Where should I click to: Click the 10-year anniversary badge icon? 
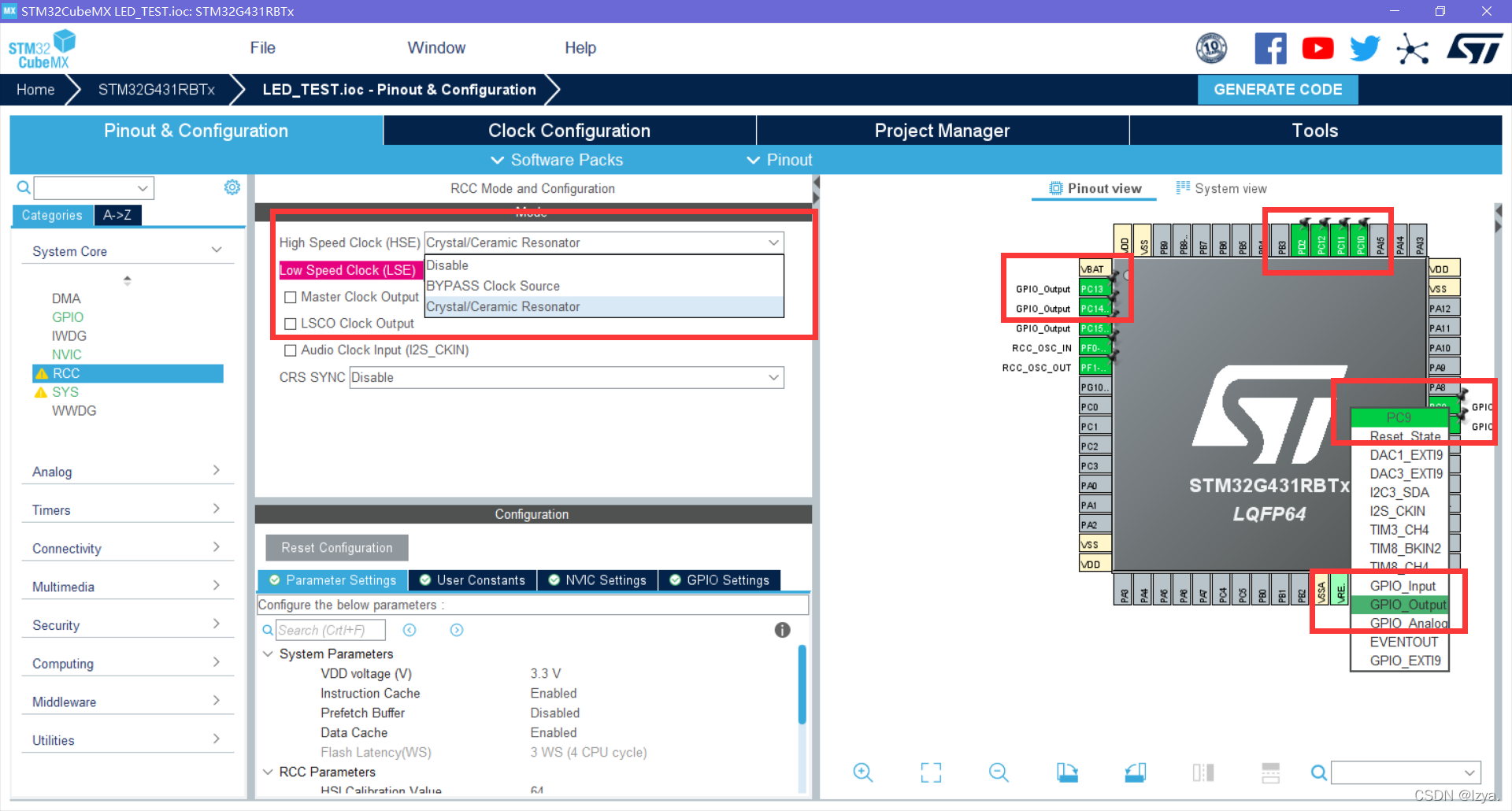(x=1212, y=49)
